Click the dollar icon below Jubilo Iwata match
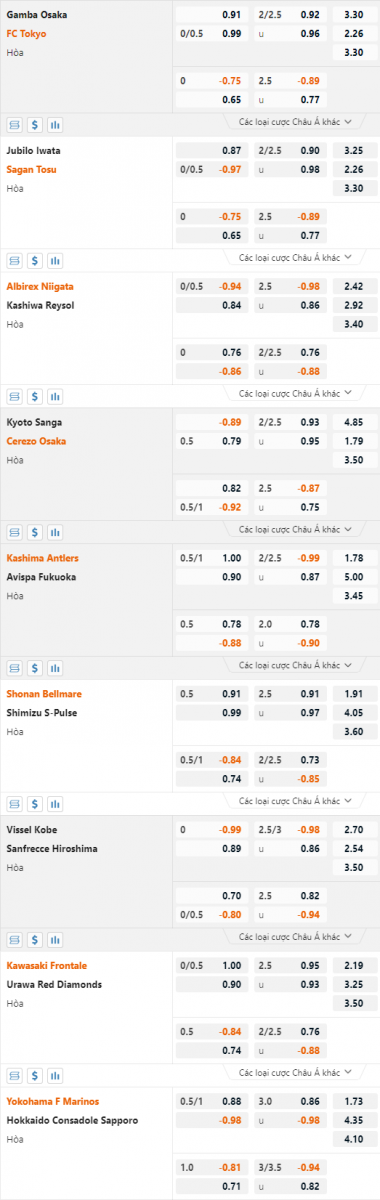The height and width of the screenshot is (1200, 380). pyautogui.click(x=35, y=260)
